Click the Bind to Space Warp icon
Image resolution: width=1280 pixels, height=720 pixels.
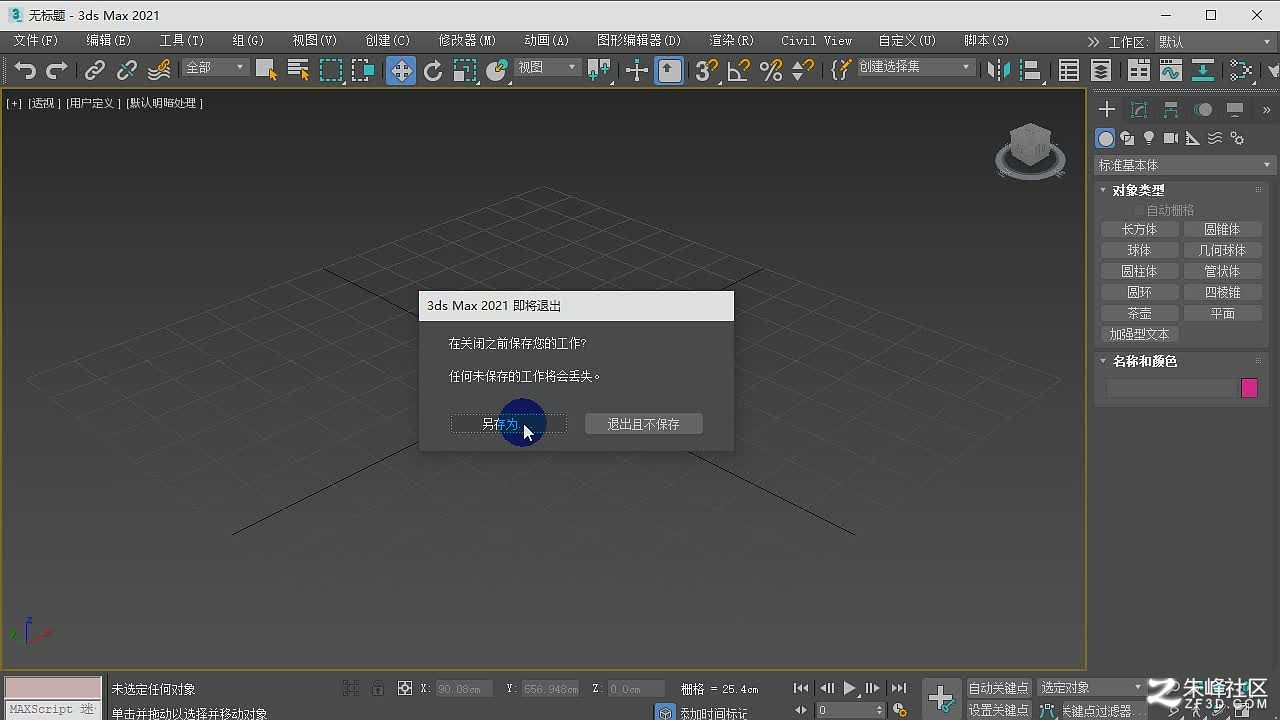coord(159,70)
